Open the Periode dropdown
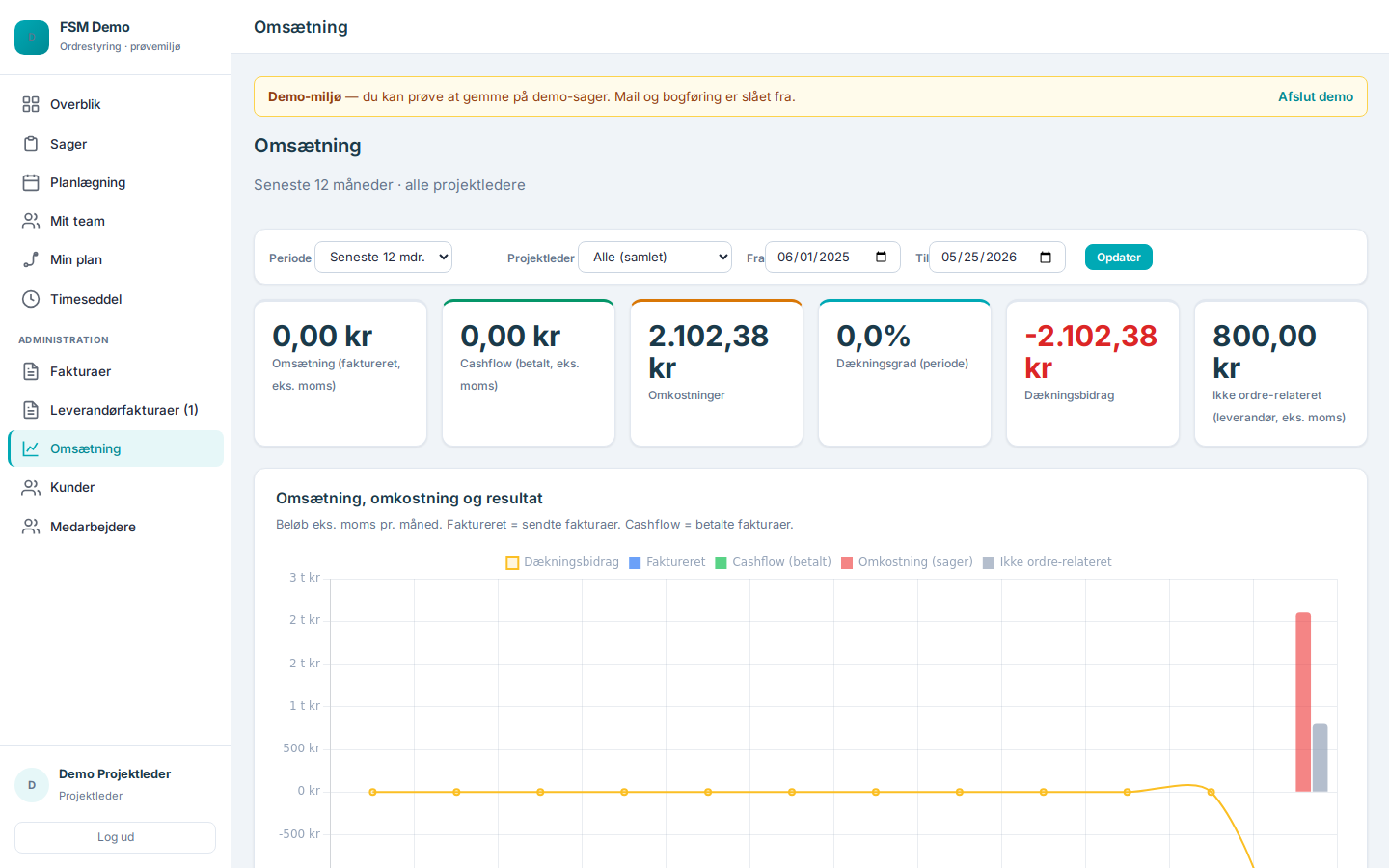The width and height of the screenshot is (1389, 868). (383, 258)
